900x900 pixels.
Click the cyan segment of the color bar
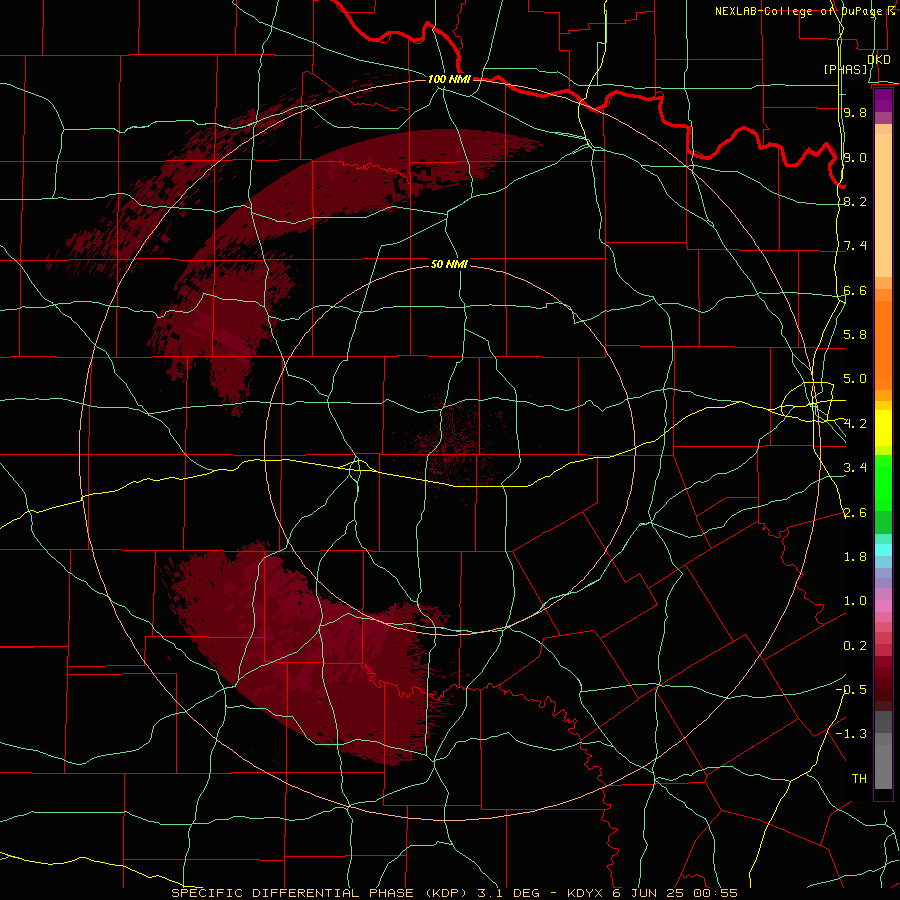(x=883, y=550)
